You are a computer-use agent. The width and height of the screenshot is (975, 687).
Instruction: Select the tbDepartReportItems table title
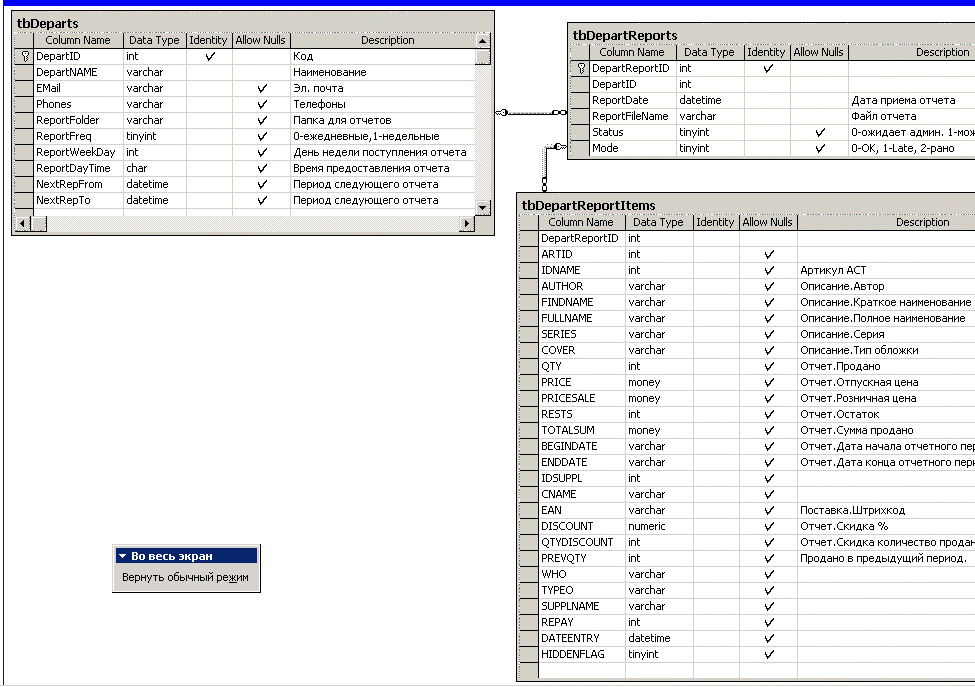click(x=588, y=205)
